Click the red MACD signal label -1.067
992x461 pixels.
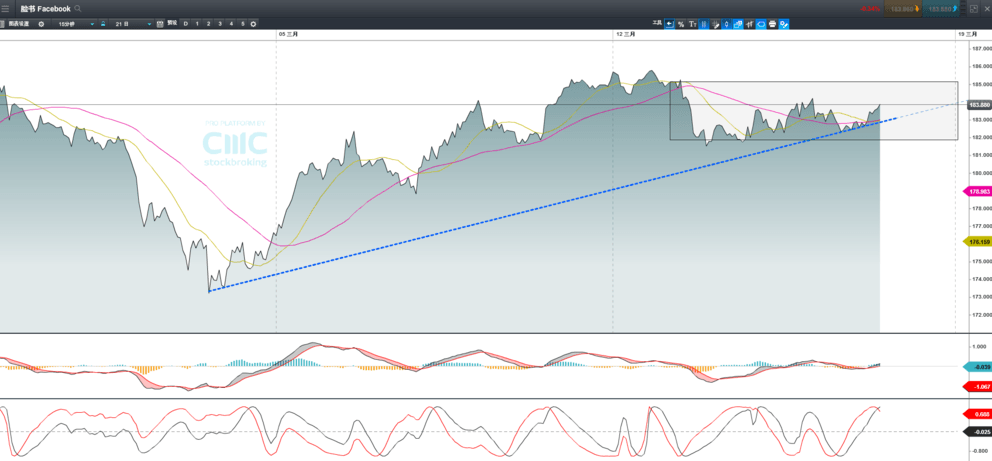[978, 386]
